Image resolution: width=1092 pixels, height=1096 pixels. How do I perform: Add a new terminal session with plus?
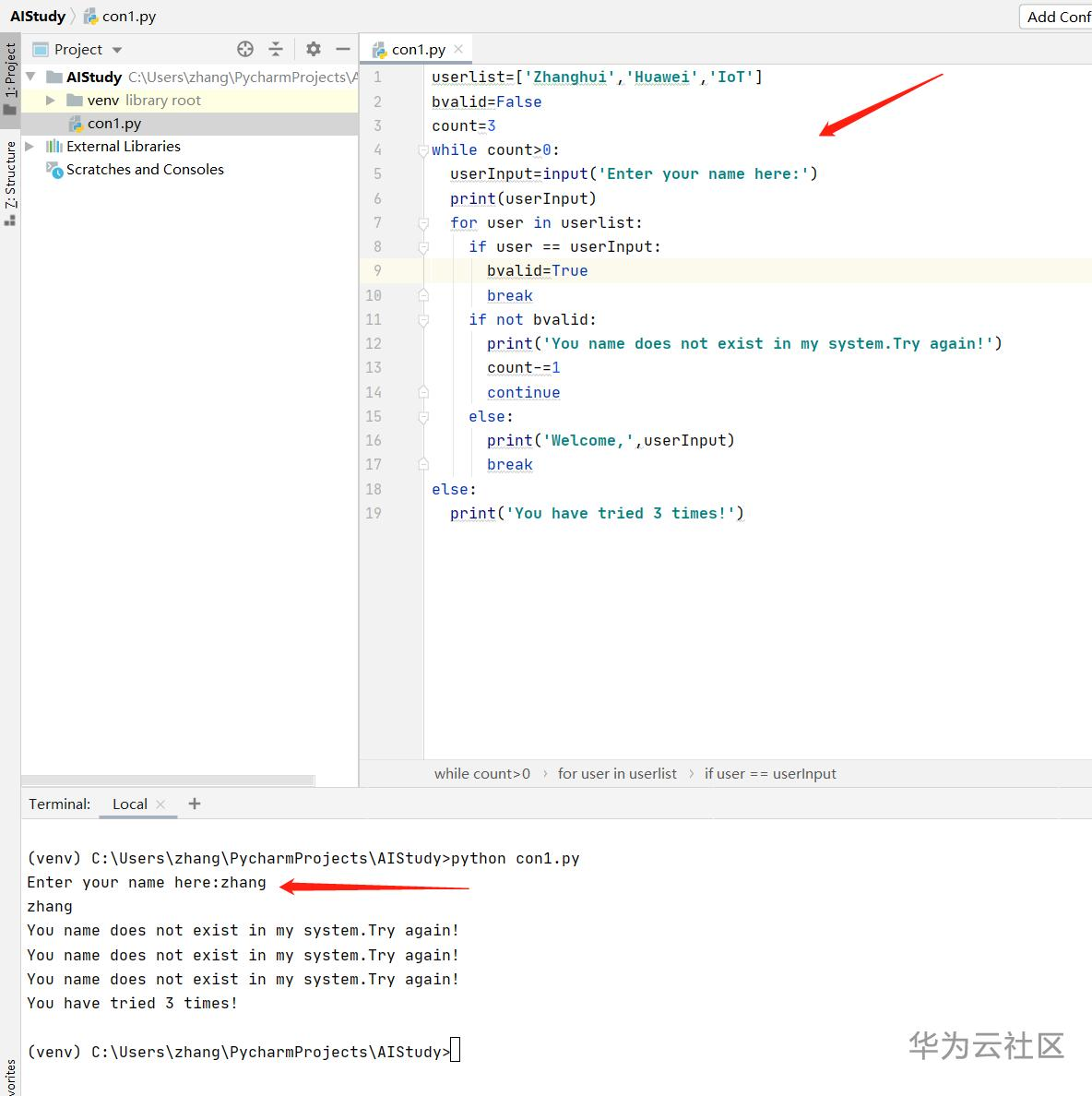(x=195, y=804)
